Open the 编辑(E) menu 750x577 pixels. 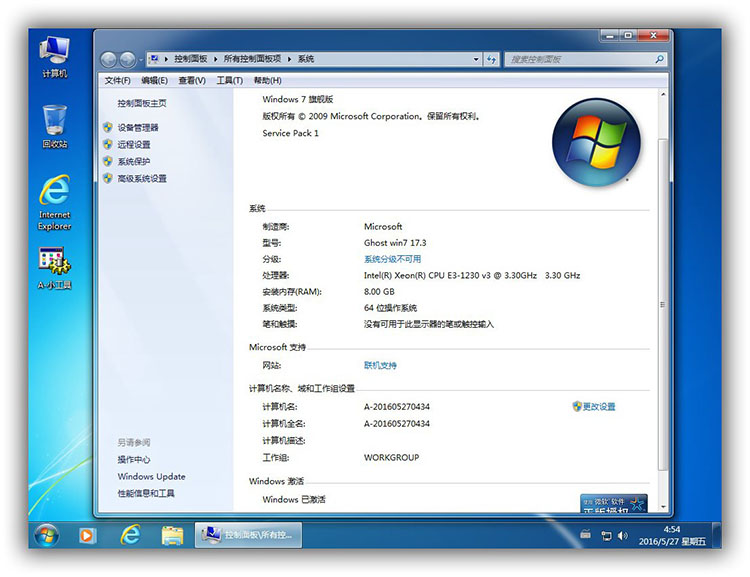154,80
